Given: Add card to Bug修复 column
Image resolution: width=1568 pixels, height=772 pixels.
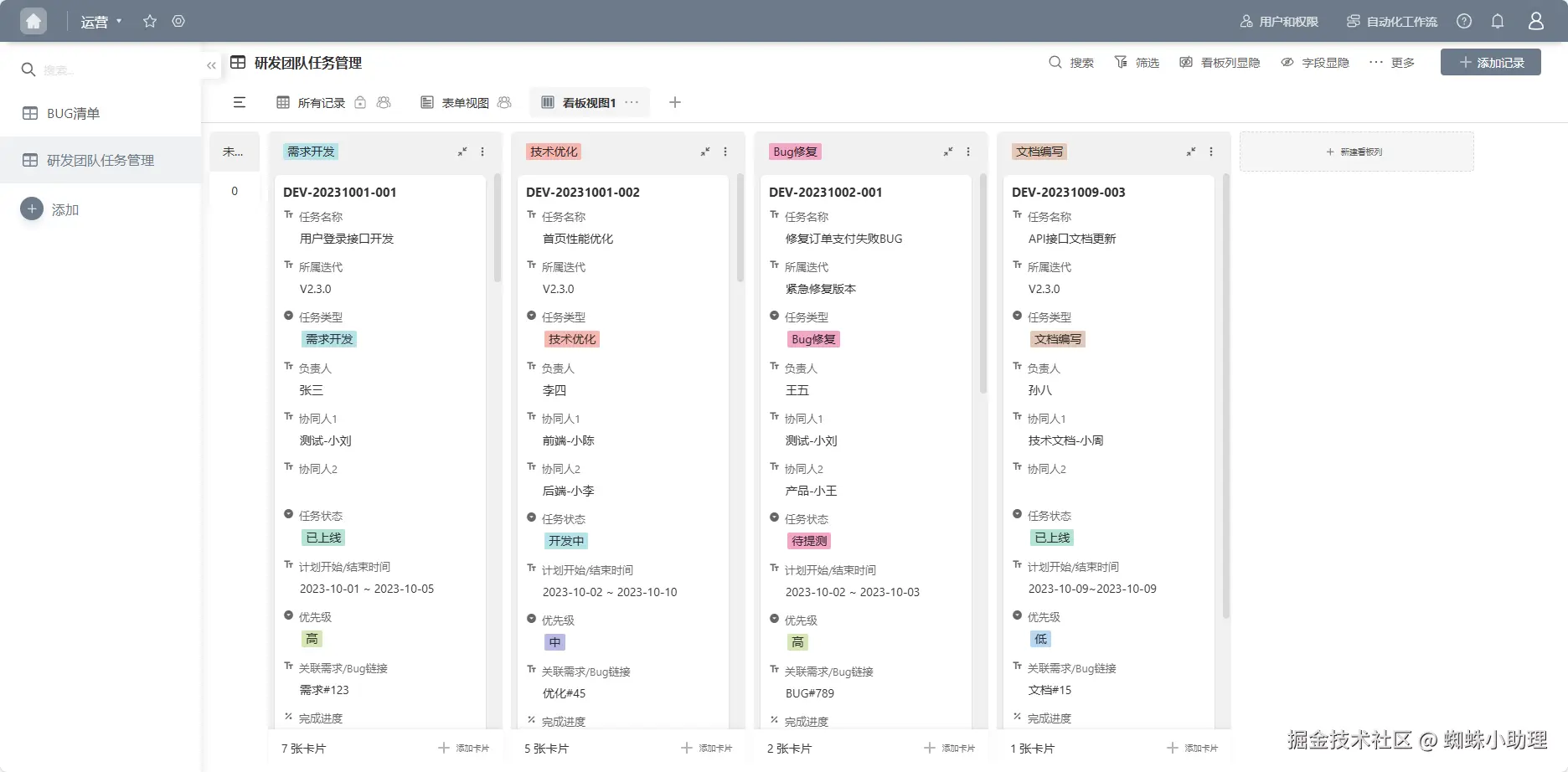Looking at the screenshot, I should 950,748.
